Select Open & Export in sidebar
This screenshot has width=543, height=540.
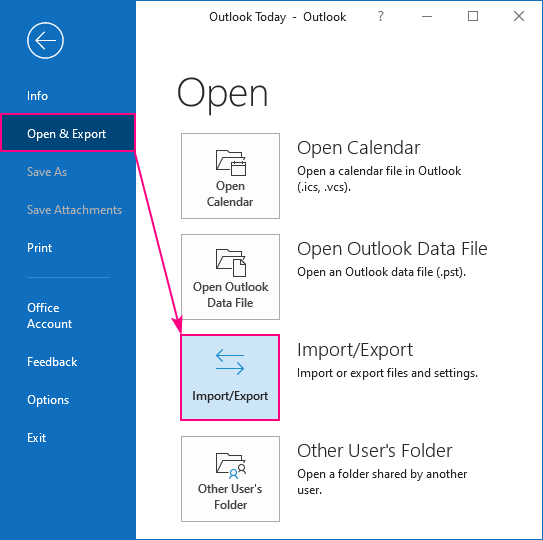68,133
